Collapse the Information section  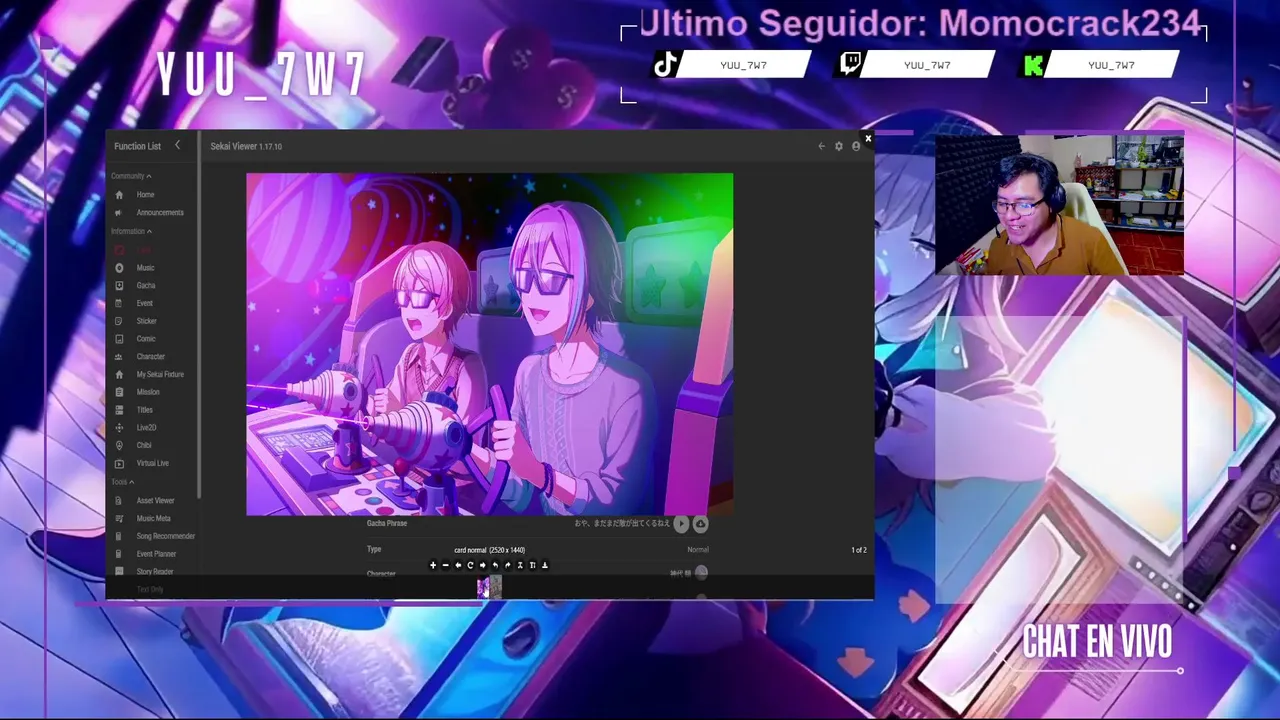(x=131, y=231)
